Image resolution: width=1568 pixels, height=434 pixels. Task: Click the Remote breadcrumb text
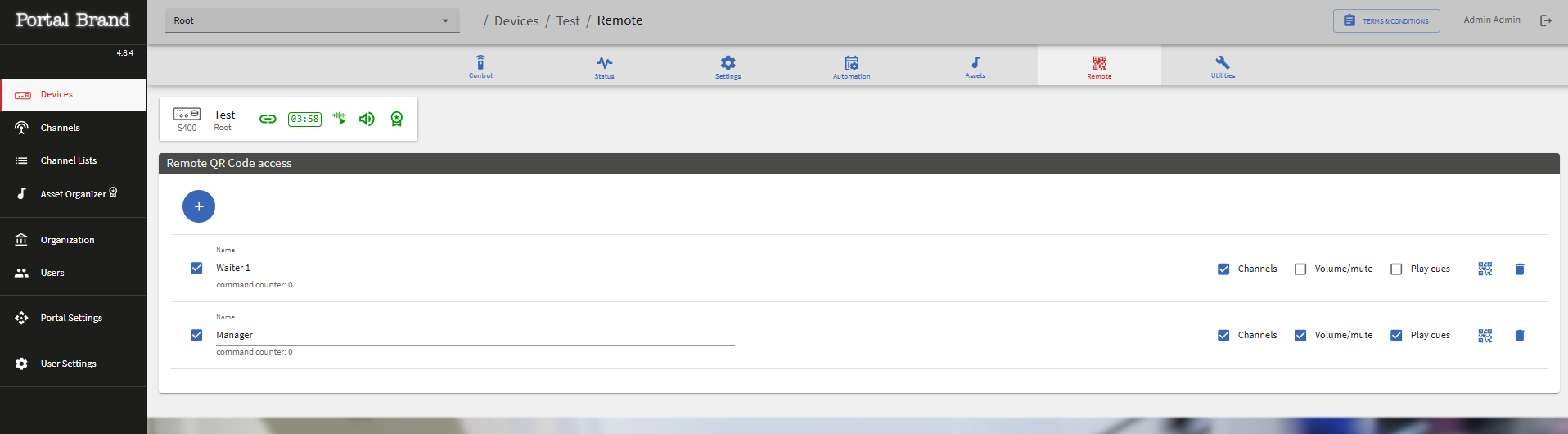(620, 20)
